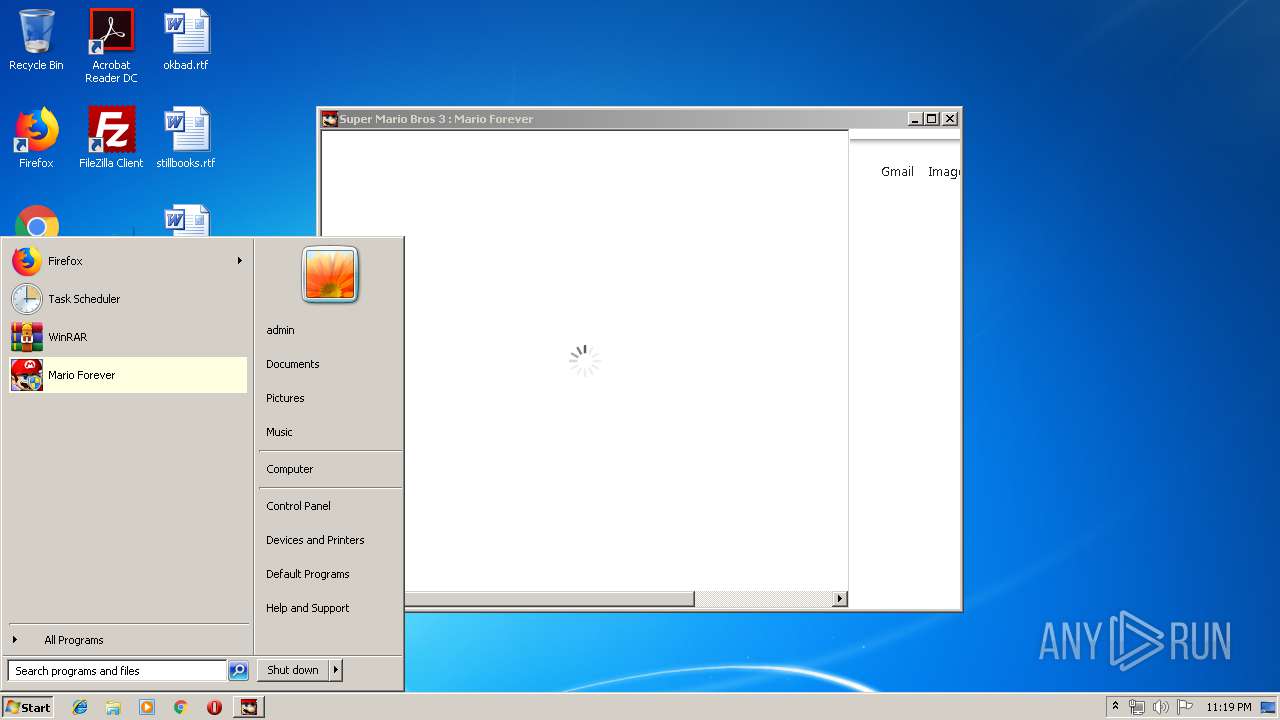Click the Gmail link
Image resolution: width=1280 pixels, height=720 pixels.
point(897,172)
